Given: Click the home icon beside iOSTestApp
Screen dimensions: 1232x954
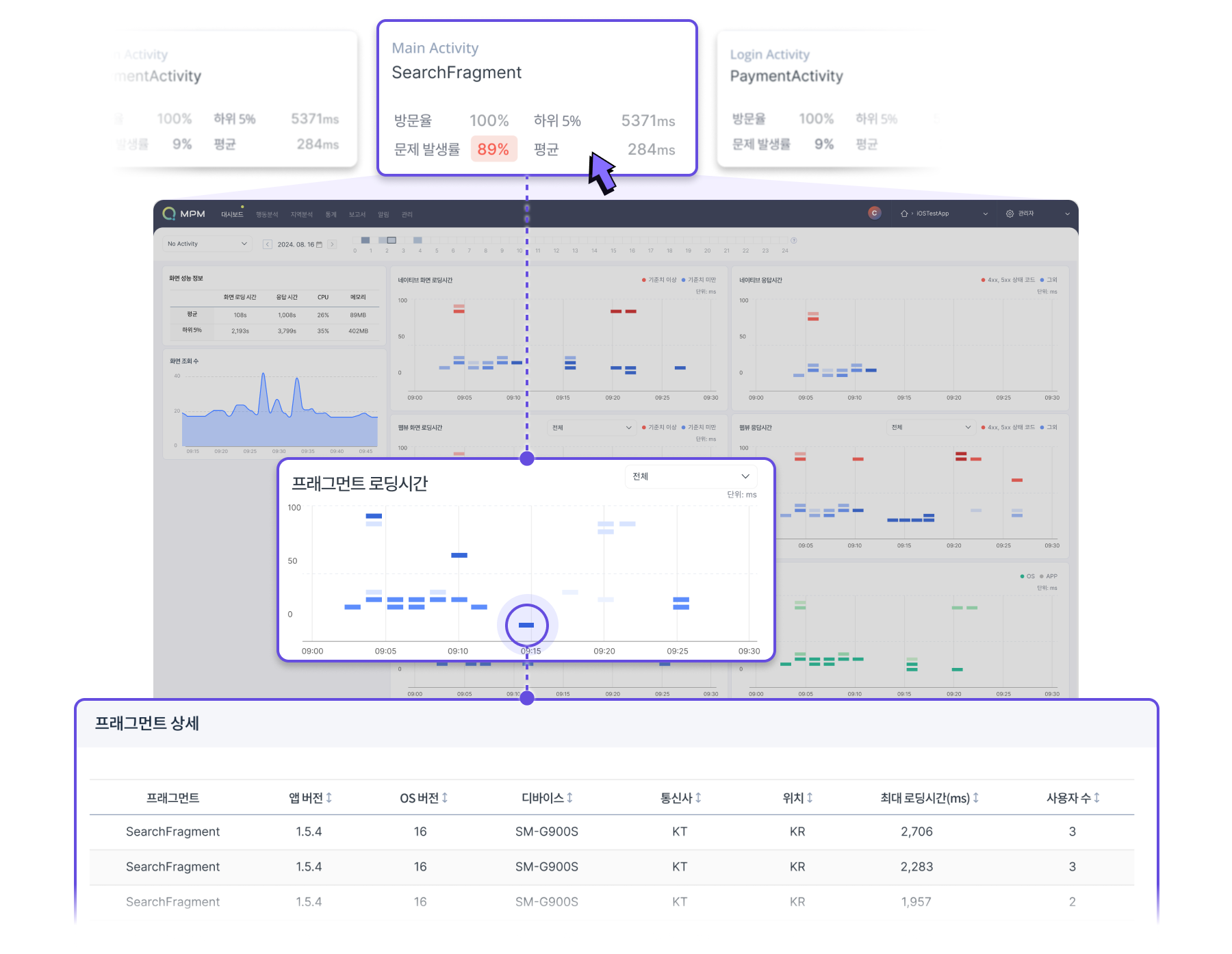Looking at the screenshot, I should point(904,214).
